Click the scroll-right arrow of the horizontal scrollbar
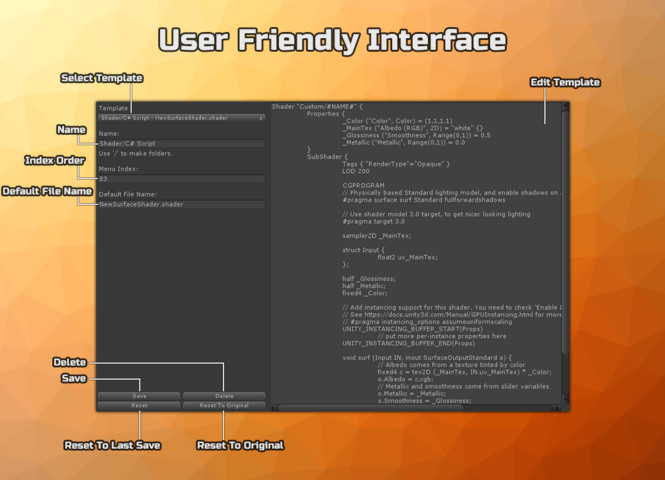This screenshot has width=665, height=480. (557, 408)
